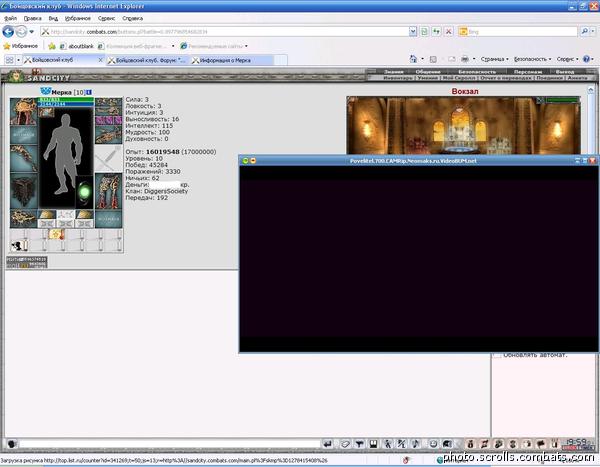600x467 pixels.
Task: Click the Вокзал location image
Action: tap(463, 125)
